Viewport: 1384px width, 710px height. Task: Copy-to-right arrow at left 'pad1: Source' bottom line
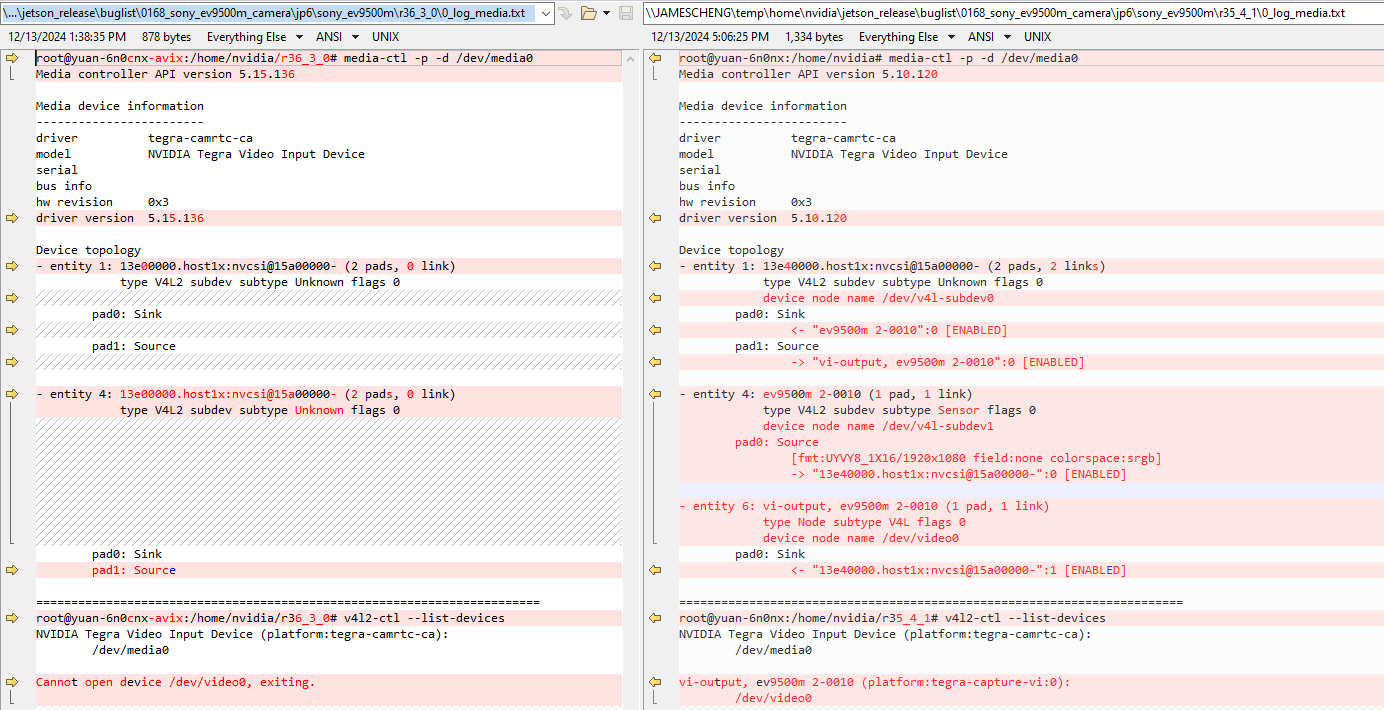click(12, 570)
